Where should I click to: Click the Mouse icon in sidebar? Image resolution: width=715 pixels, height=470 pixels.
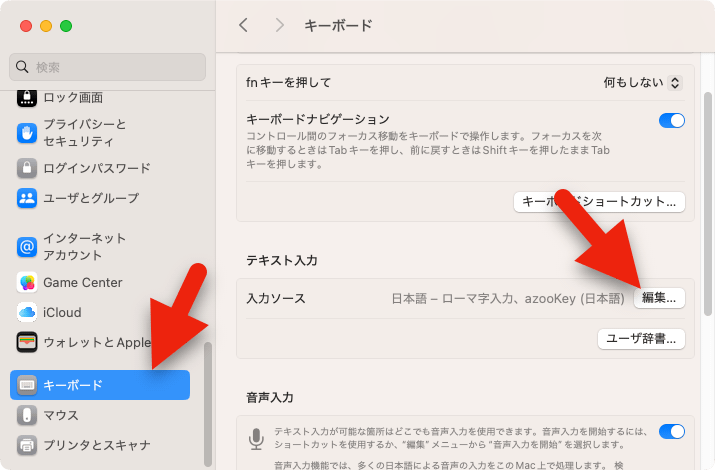pyautogui.click(x=27, y=415)
